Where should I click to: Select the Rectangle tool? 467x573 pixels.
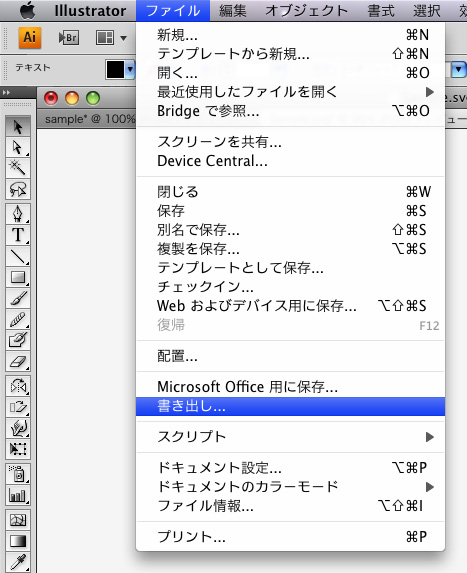[x=18, y=277]
